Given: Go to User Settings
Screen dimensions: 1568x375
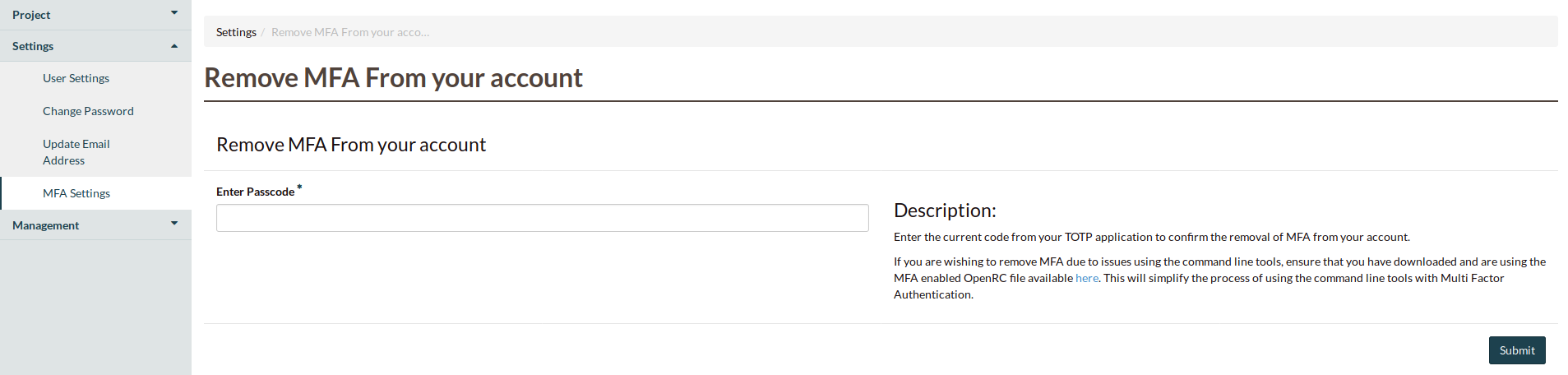Looking at the screenshot, I should tap(76, 78).
